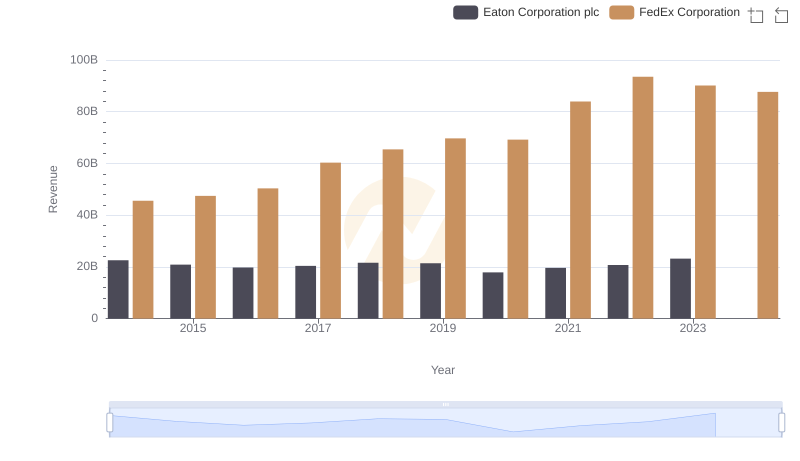The image size is (800, 461).
Task: Select the FedEx bar for 2019
Action: 455,228
